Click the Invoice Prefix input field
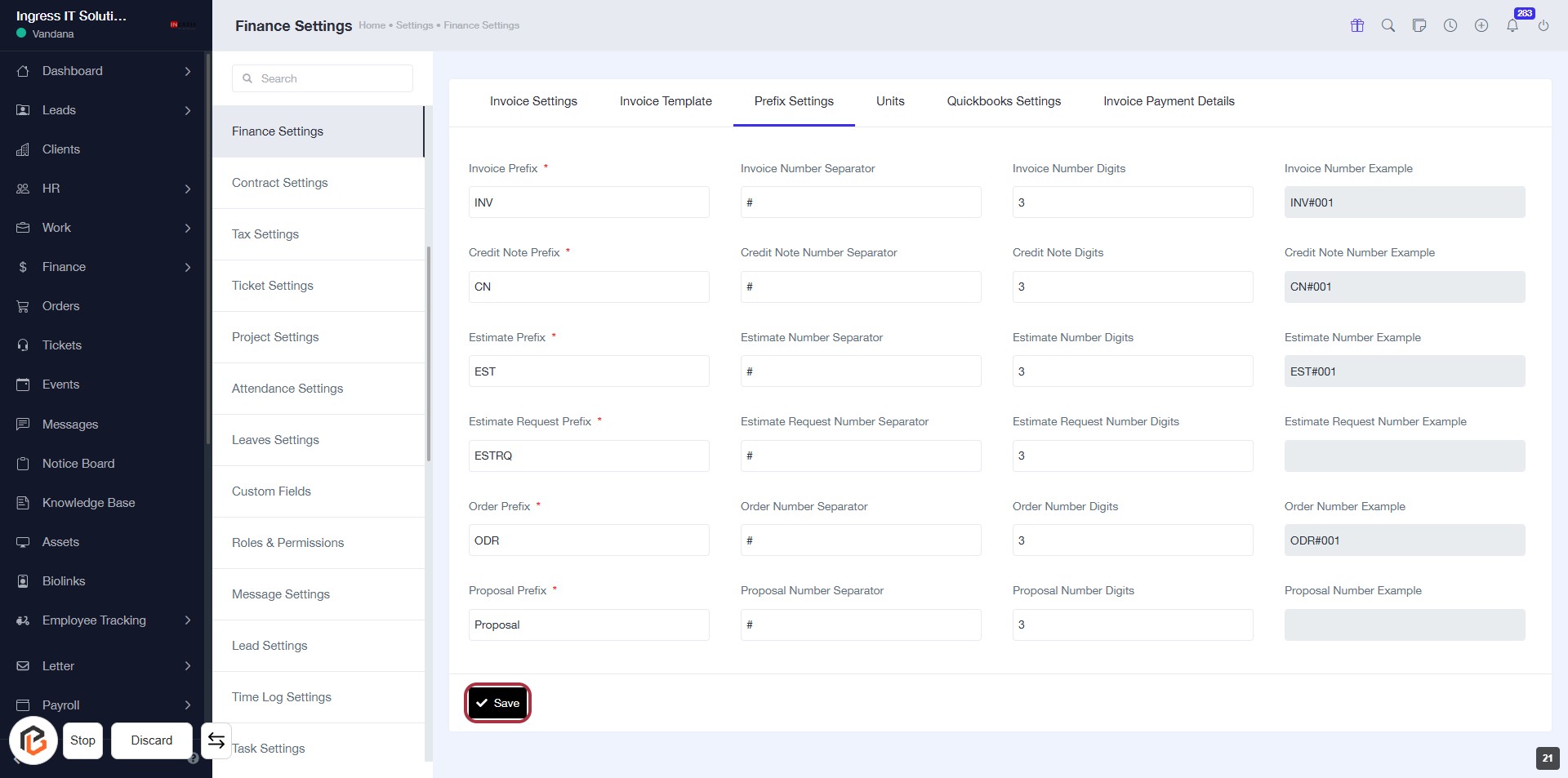Screen dimensions: 1568x778 tap(588, 202)
